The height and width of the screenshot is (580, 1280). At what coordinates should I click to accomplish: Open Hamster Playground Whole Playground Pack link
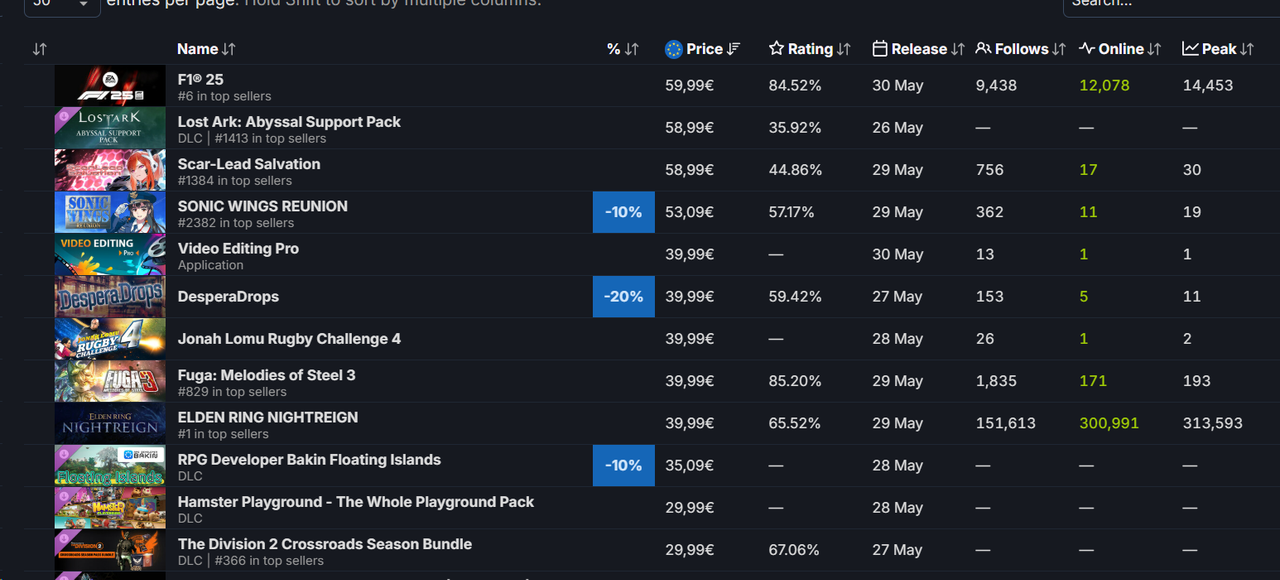click(356, 502)
